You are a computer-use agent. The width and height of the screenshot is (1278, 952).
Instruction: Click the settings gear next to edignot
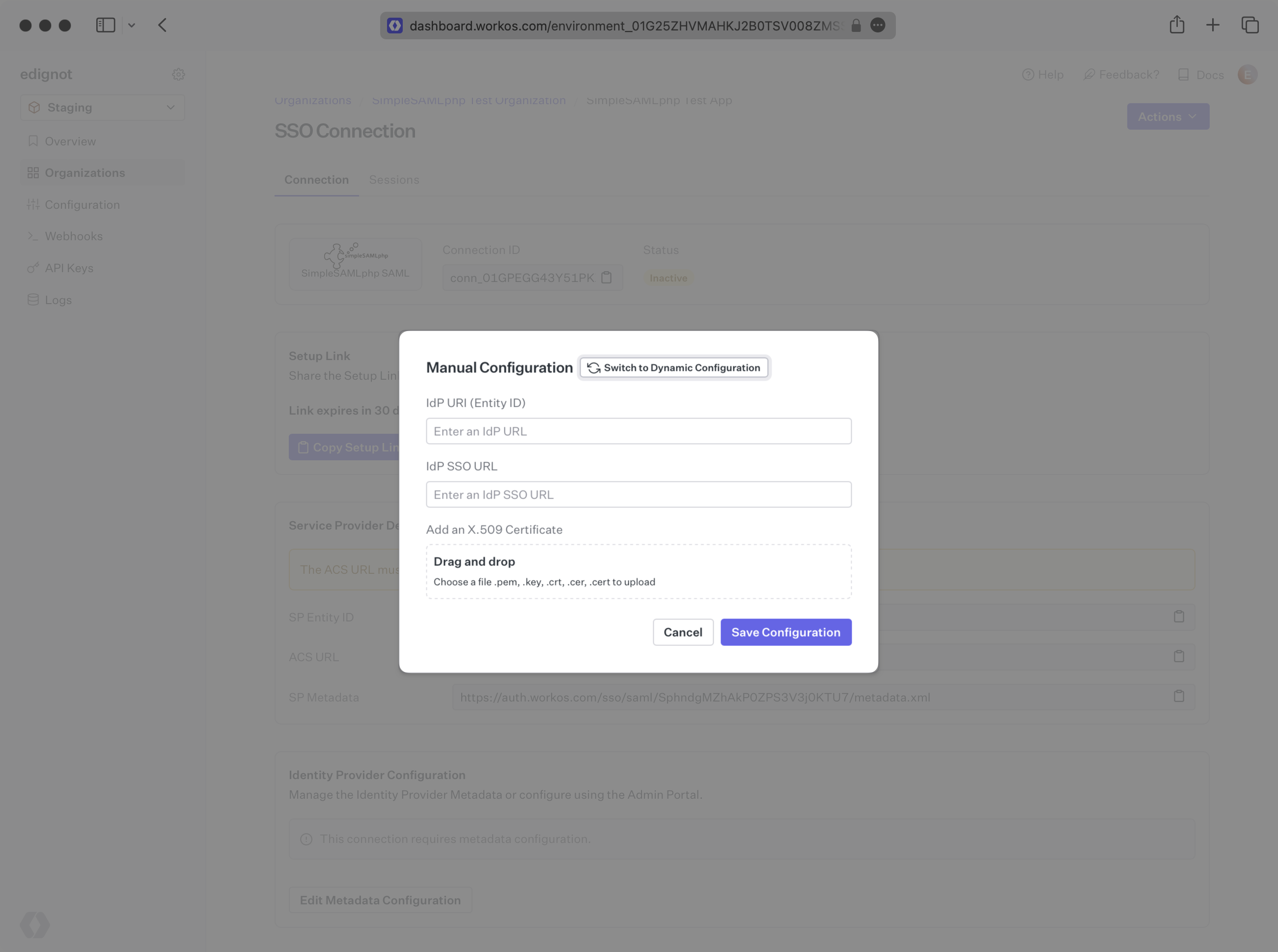[178, 74]
